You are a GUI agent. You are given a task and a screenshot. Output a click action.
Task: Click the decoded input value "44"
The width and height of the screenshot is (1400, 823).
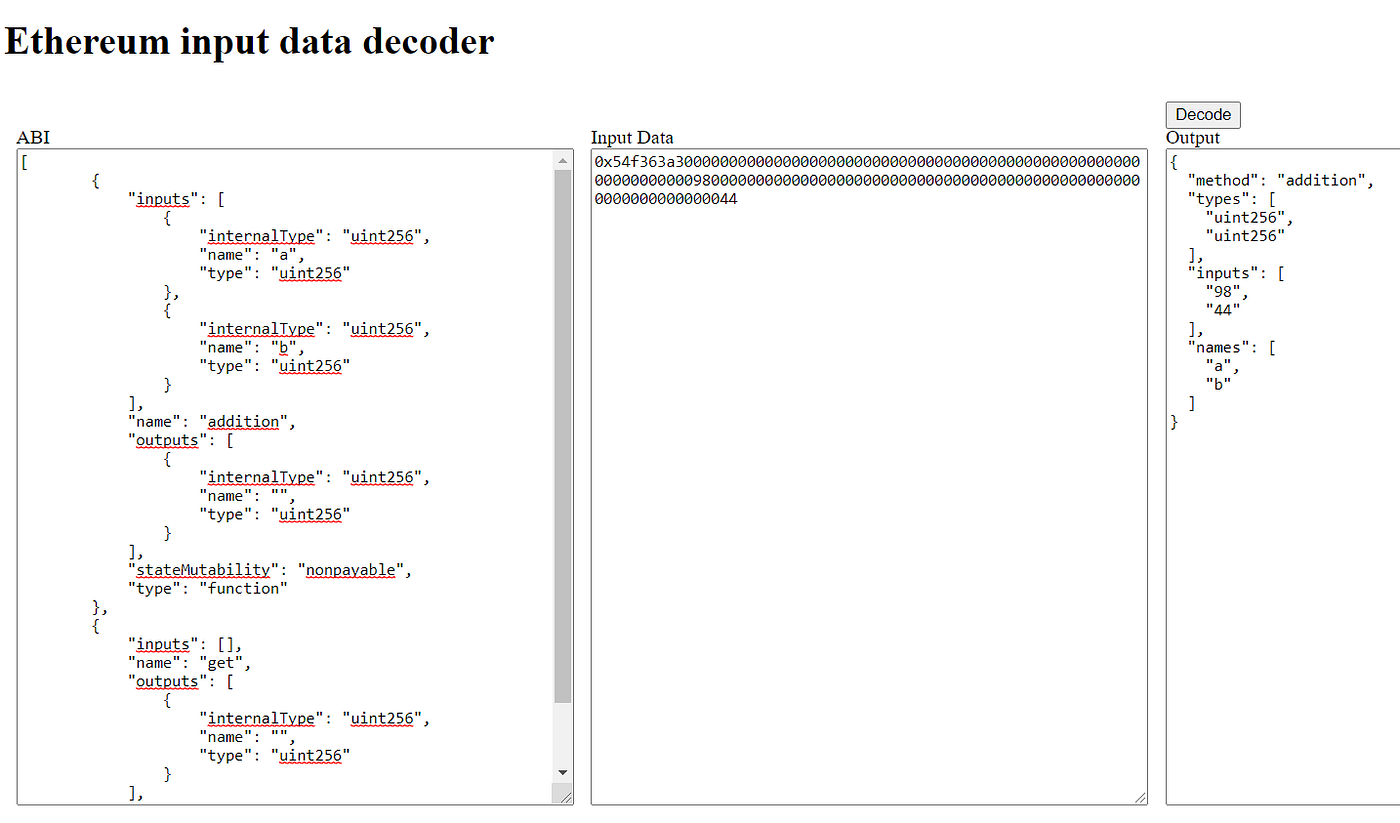click(1222, 309)
